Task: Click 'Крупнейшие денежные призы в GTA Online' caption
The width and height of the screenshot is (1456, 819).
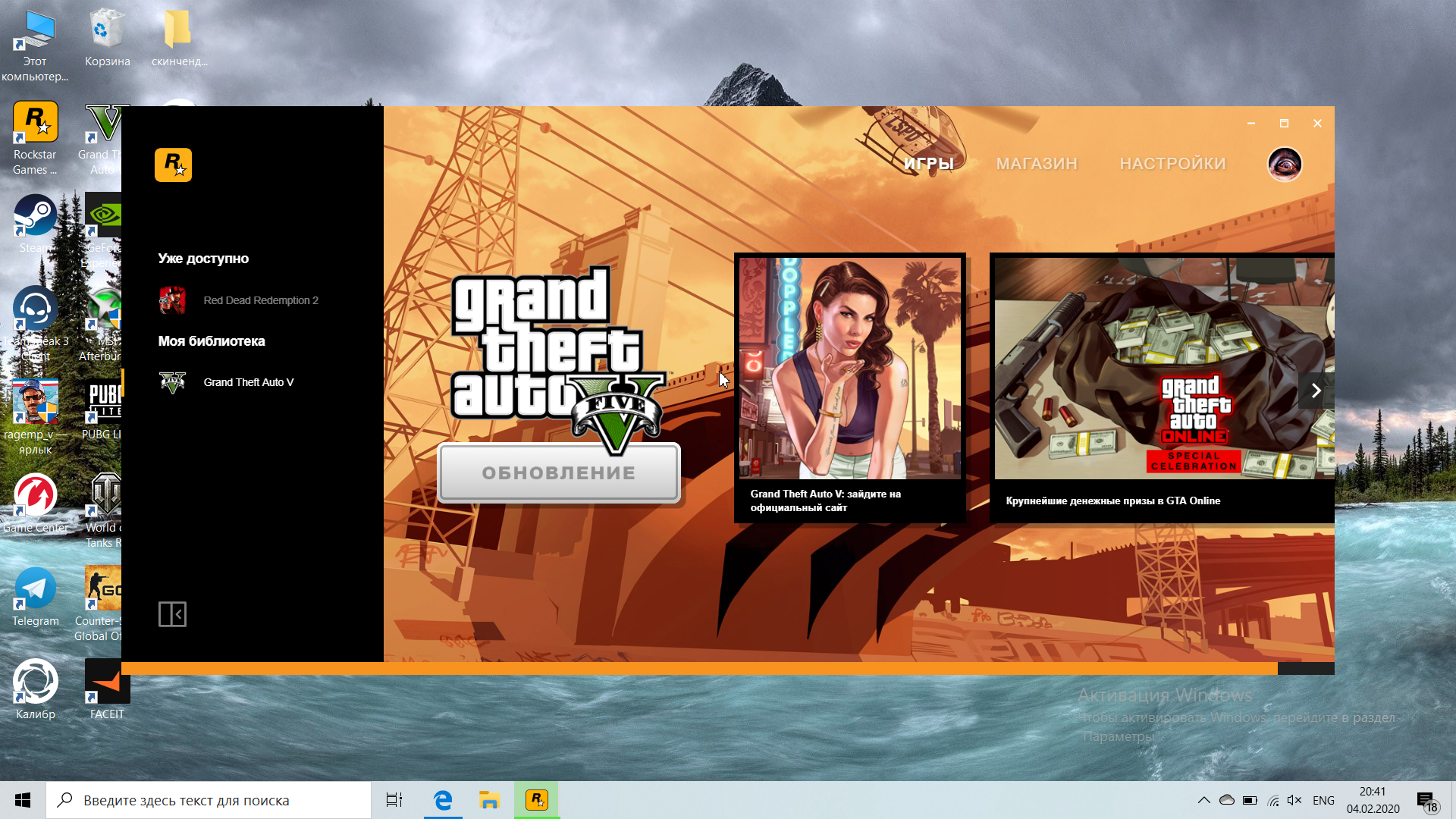Action: [x=1112, y=500]
